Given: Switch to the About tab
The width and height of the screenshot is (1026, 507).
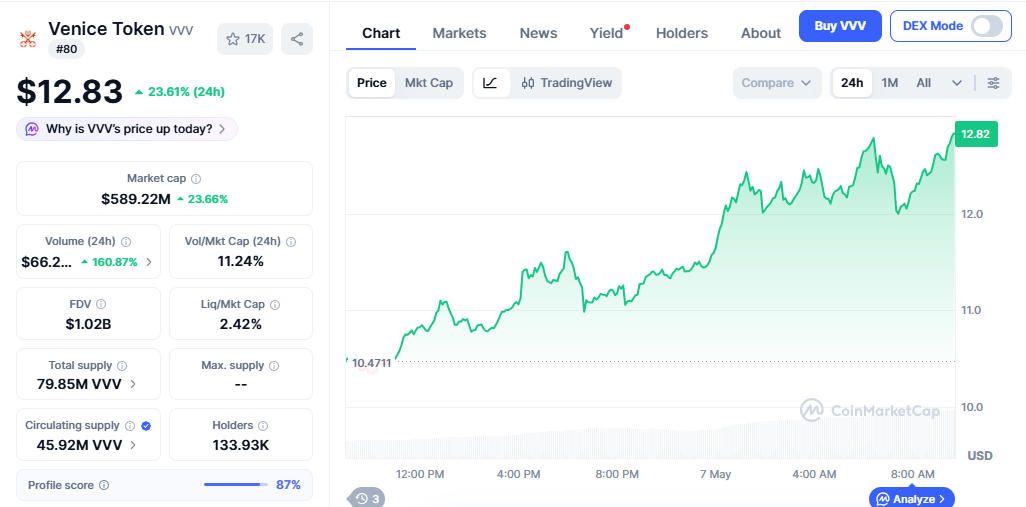Looking at the screenshot, I should 761,33.
